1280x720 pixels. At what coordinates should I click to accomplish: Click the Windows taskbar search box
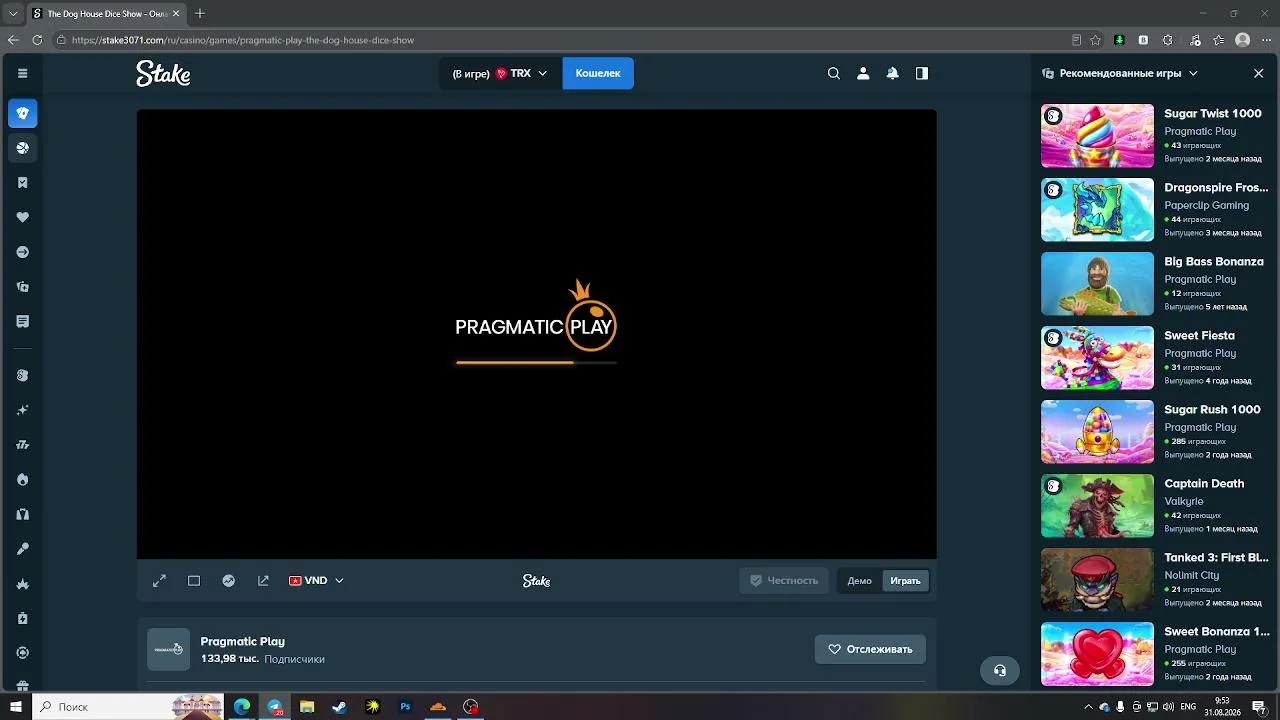tap(128, 707)
